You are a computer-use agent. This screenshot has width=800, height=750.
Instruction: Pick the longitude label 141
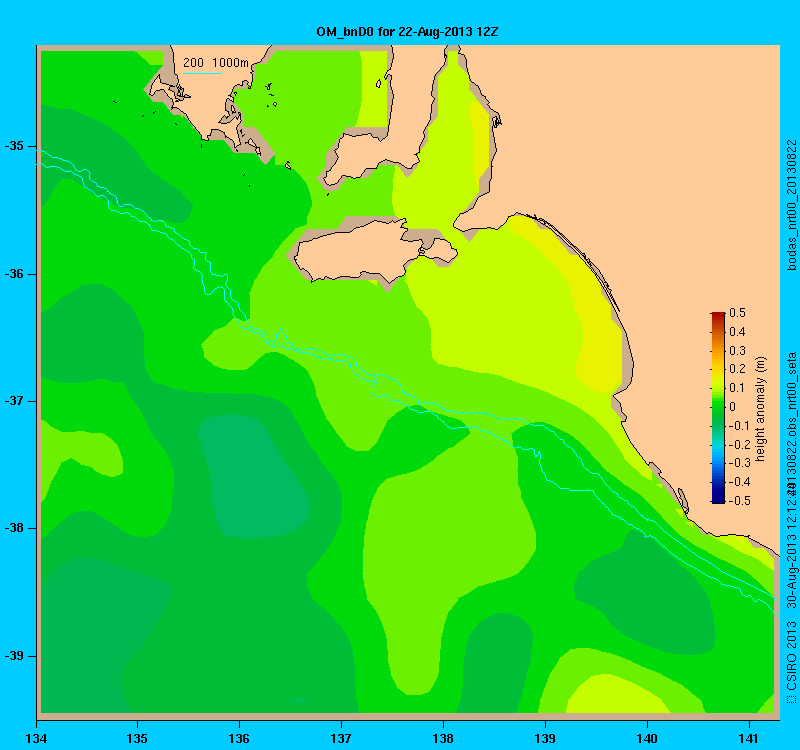(749, 739)
